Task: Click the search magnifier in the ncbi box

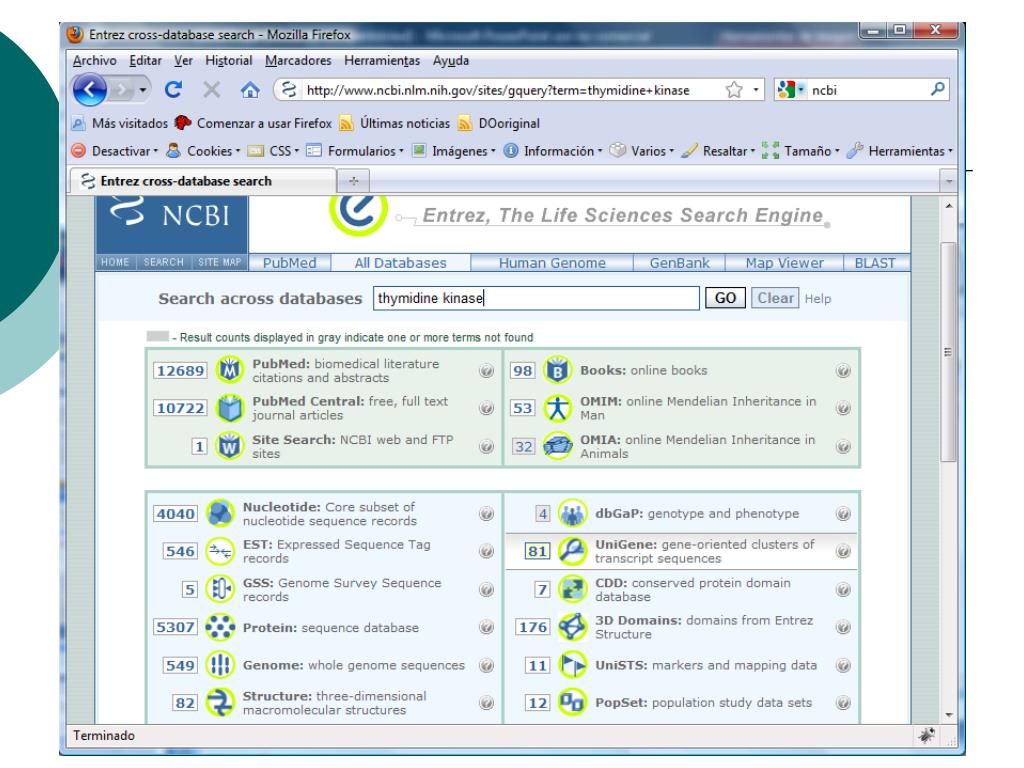Action: pos(938,89)
